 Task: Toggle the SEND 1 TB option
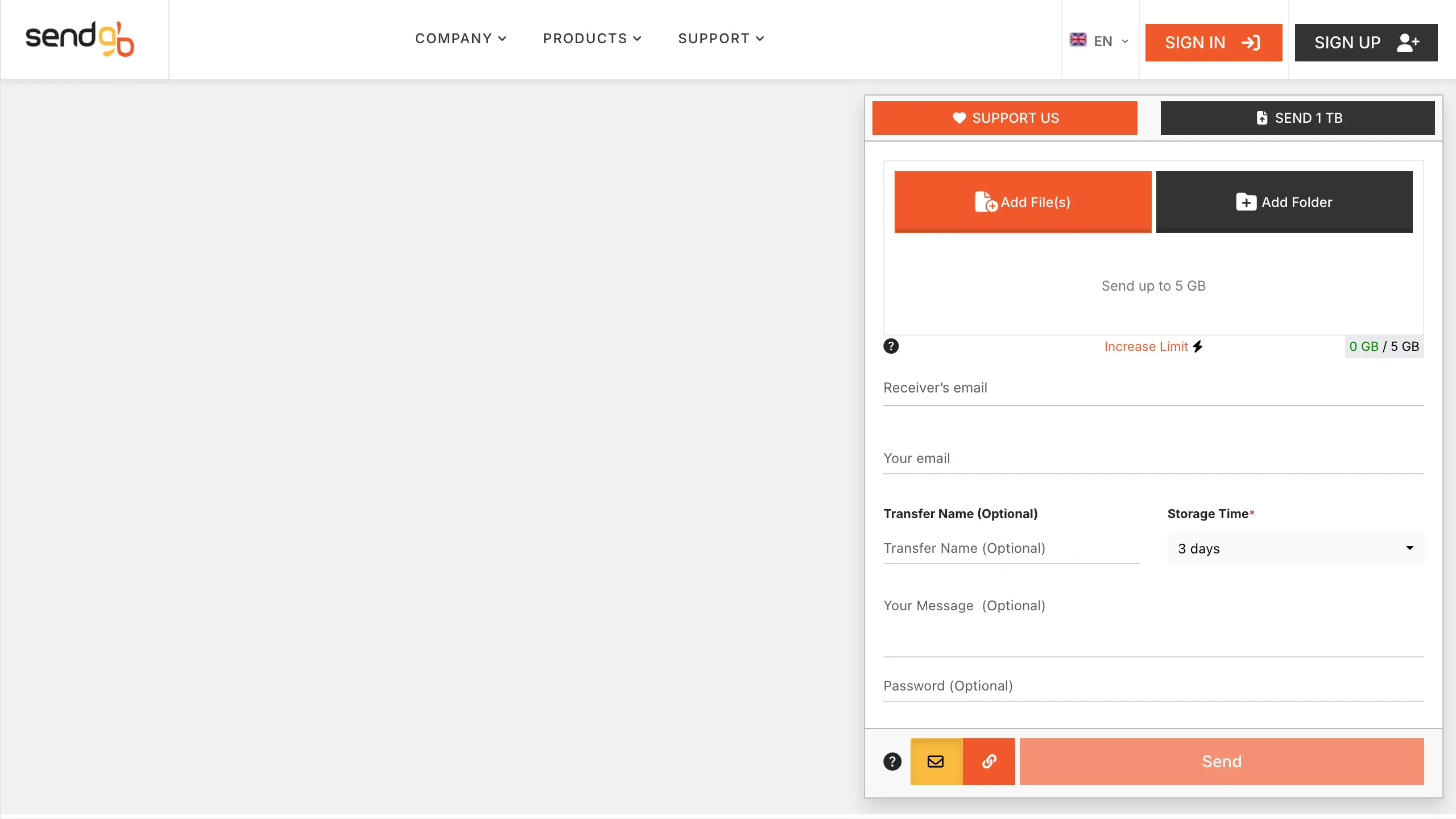1297,118
